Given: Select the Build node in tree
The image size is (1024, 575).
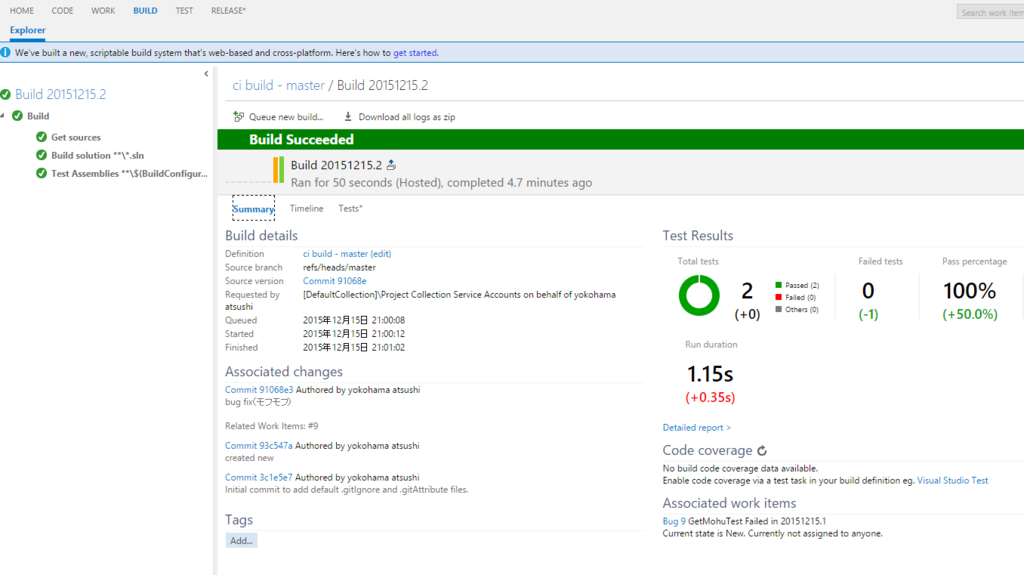Looking at the screenshot, I should [38, 116].
